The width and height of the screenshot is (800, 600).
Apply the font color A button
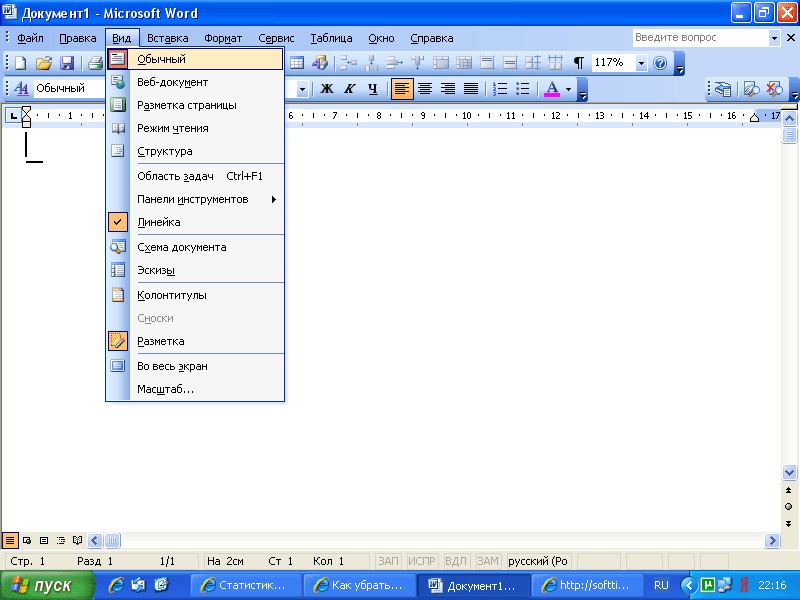pyautogui.click(x=552, y=89)
